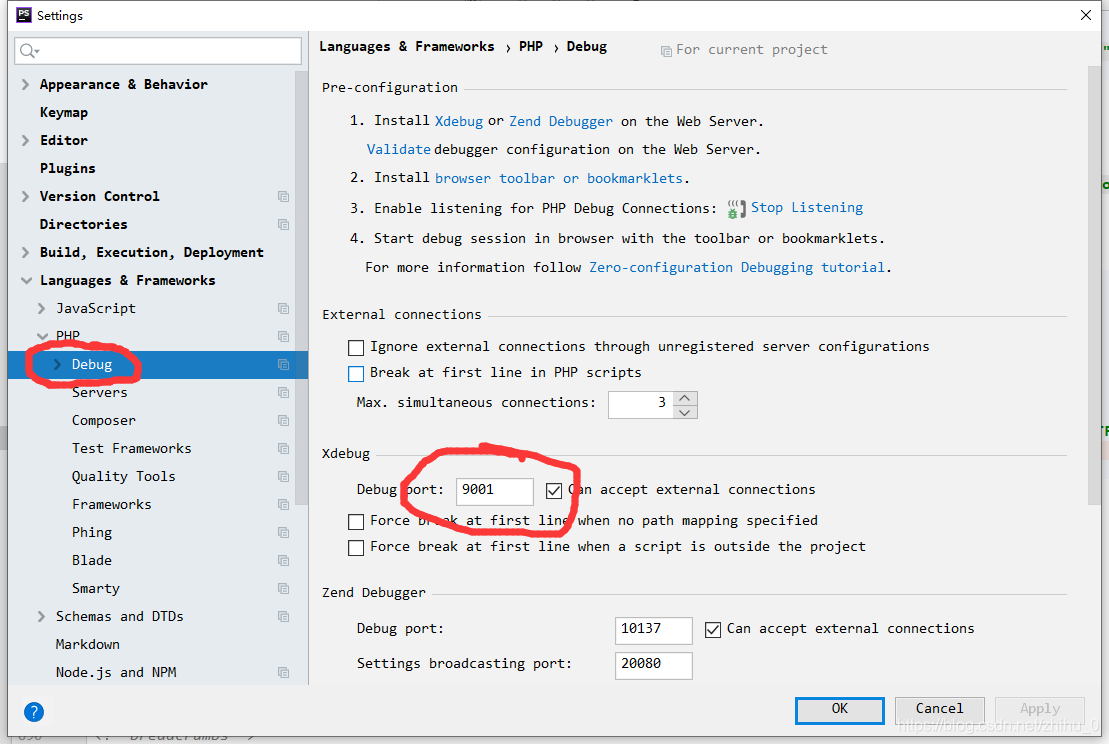Expand the Schemas and DTDs node
The image size is (1109, 744).
[x=42, y=617]
